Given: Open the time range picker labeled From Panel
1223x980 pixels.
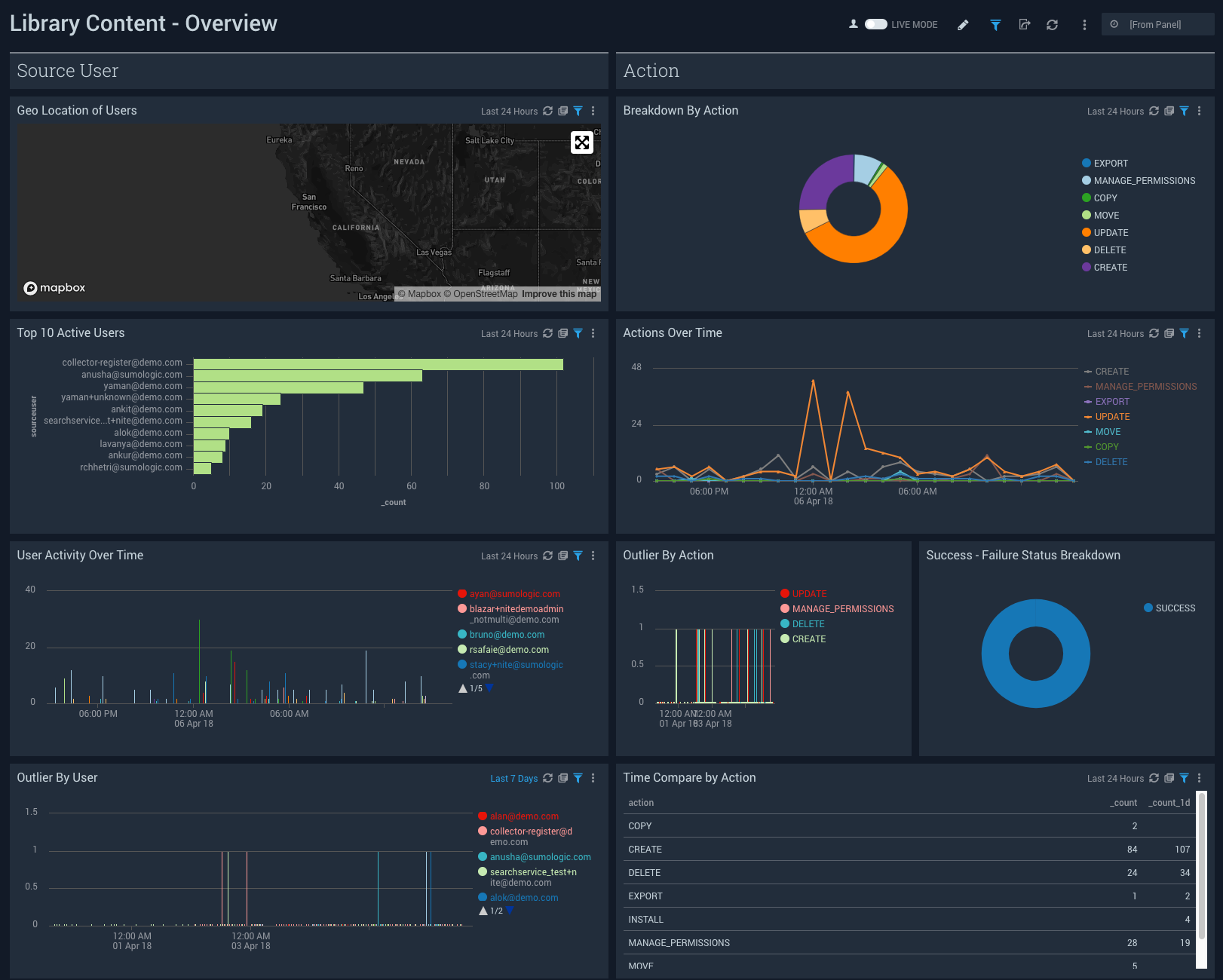Looking at the screenshot, I should coord(1157,25).
